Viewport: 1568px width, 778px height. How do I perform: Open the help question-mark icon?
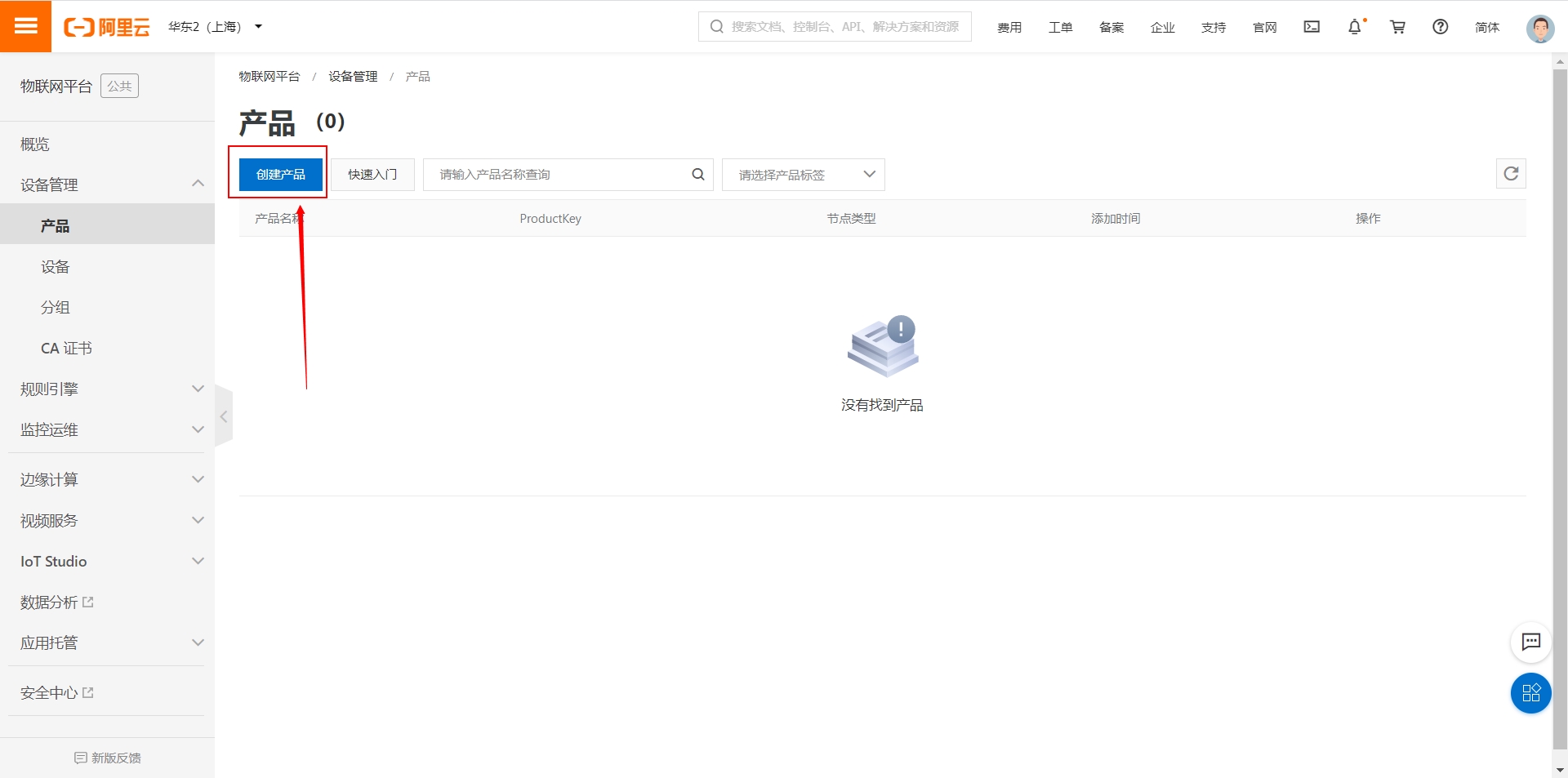point(1440,26)
